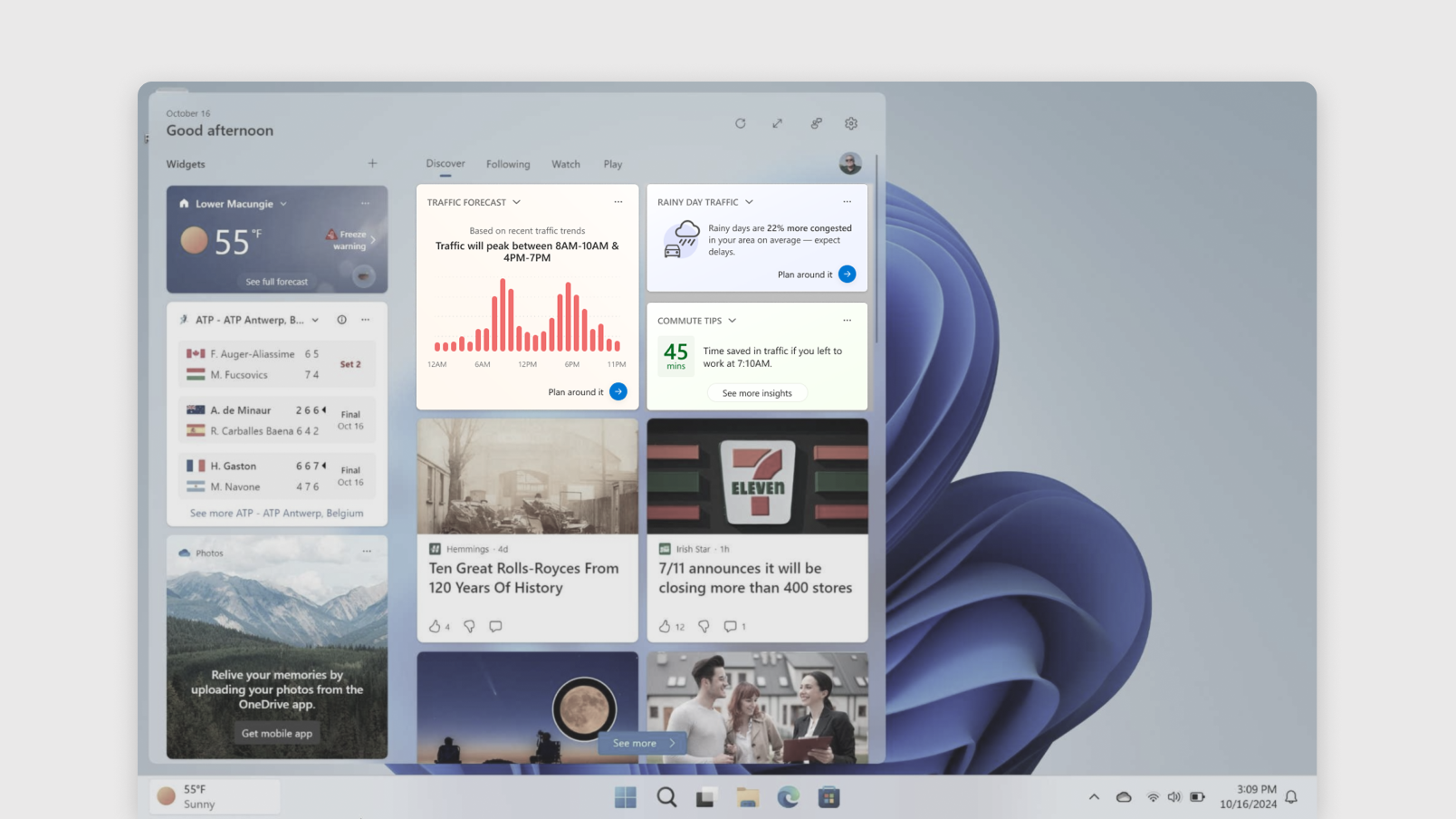Open ATP widget more options
1456x819 pixels.
[365, 320]
